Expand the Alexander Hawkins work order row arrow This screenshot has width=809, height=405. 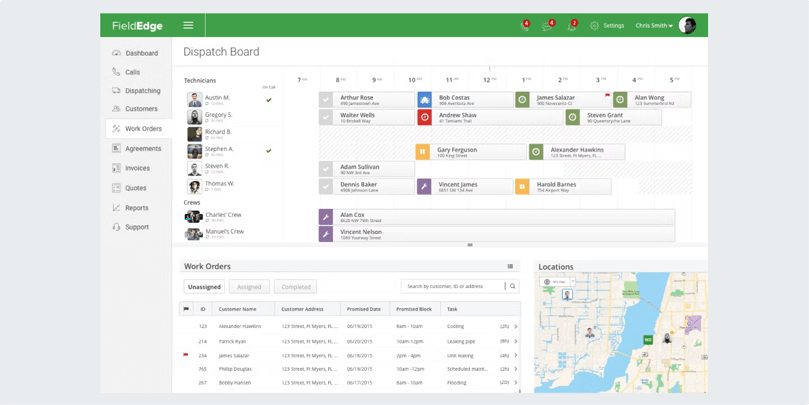[x=515, y=326]
